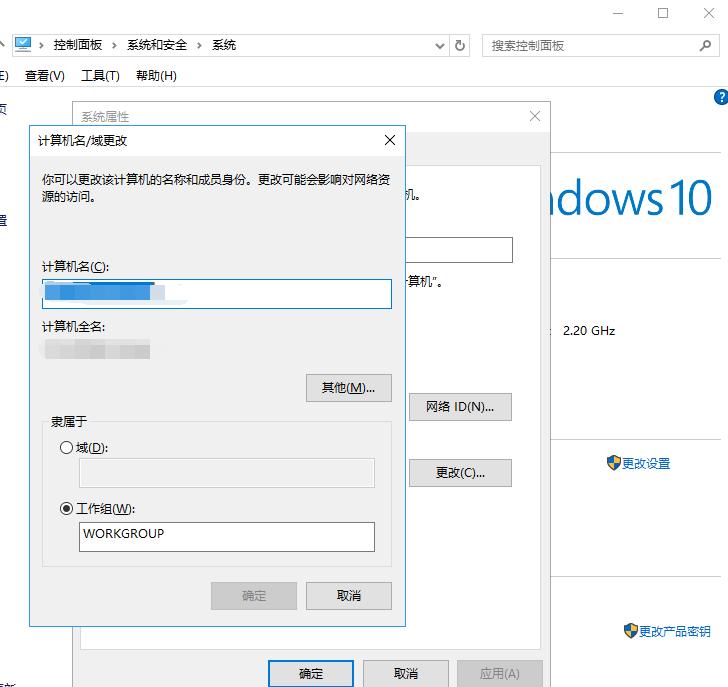Expand chevron after 控制面板 breadcrumb
728x687 pixels.
click(114, 45)
